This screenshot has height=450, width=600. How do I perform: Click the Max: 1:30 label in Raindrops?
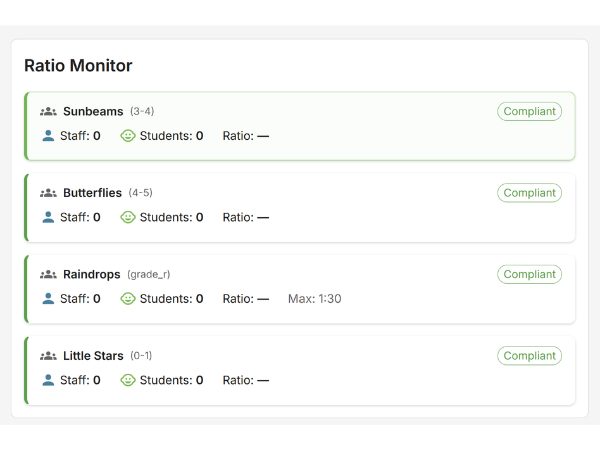(x=314, y=298)
